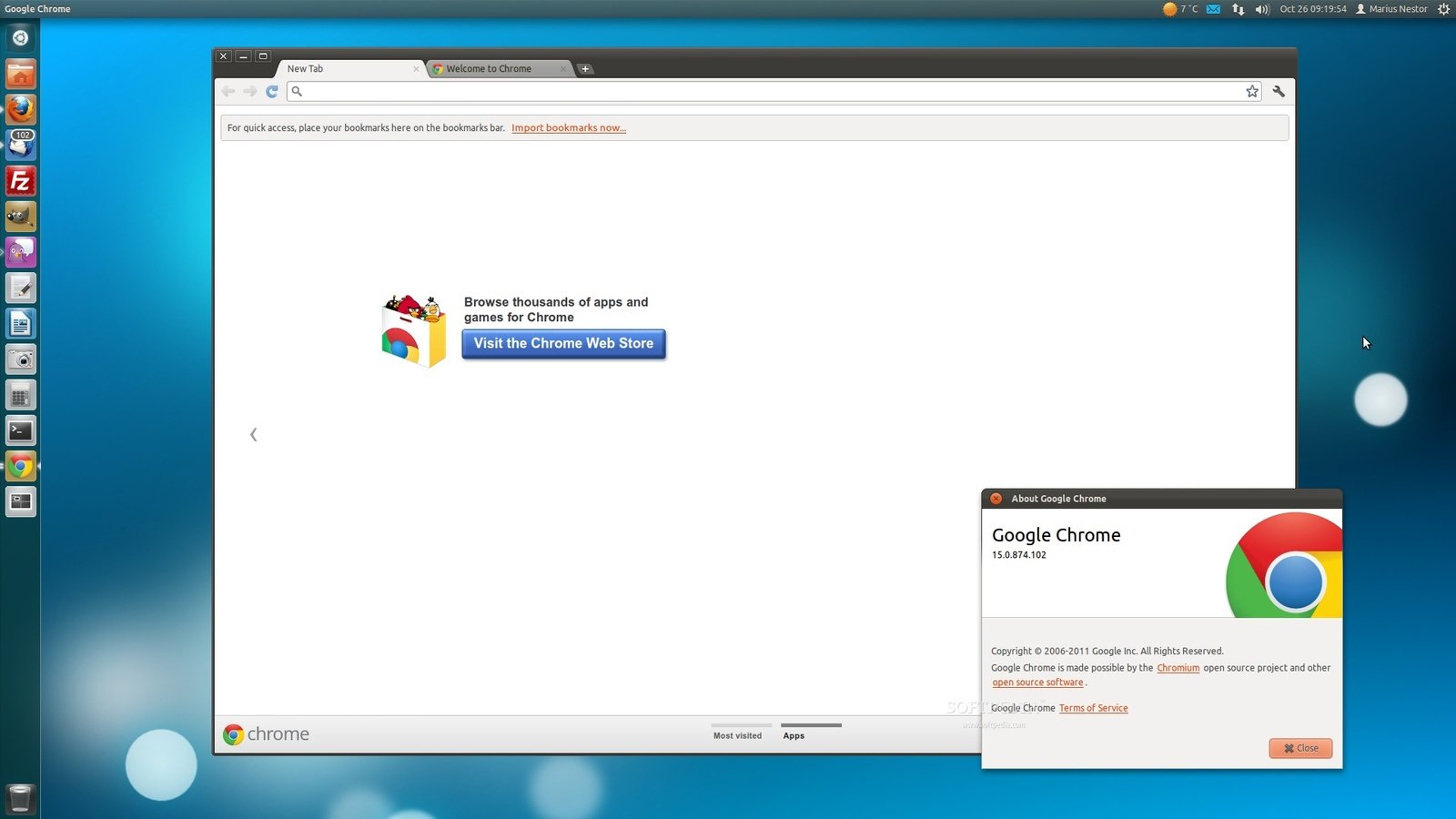Close the Welcome to Chrome tab

tap(563, 69)
